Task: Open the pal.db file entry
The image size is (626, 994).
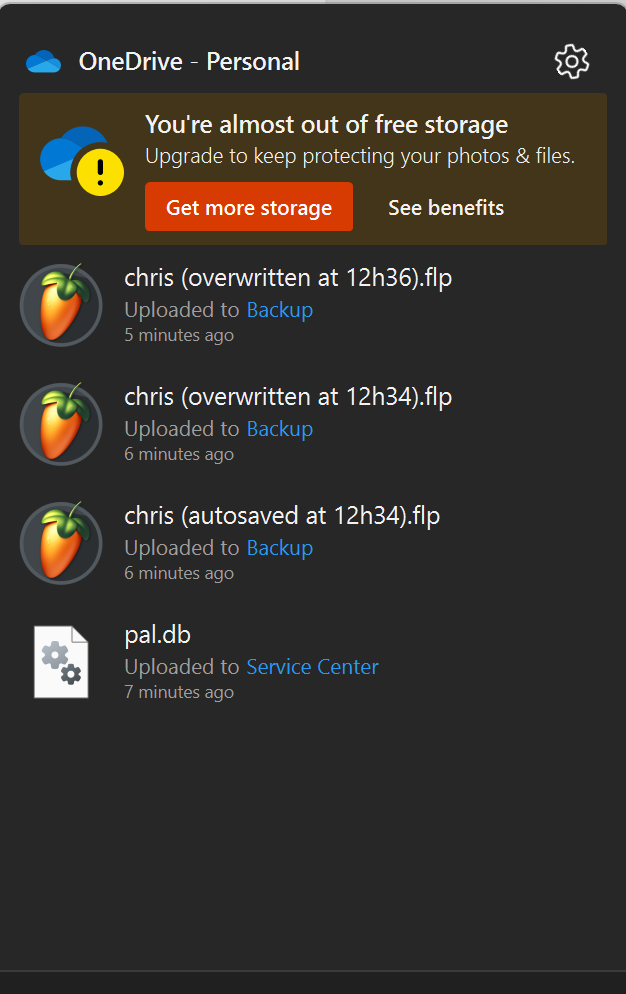Action: coord(157,635)
